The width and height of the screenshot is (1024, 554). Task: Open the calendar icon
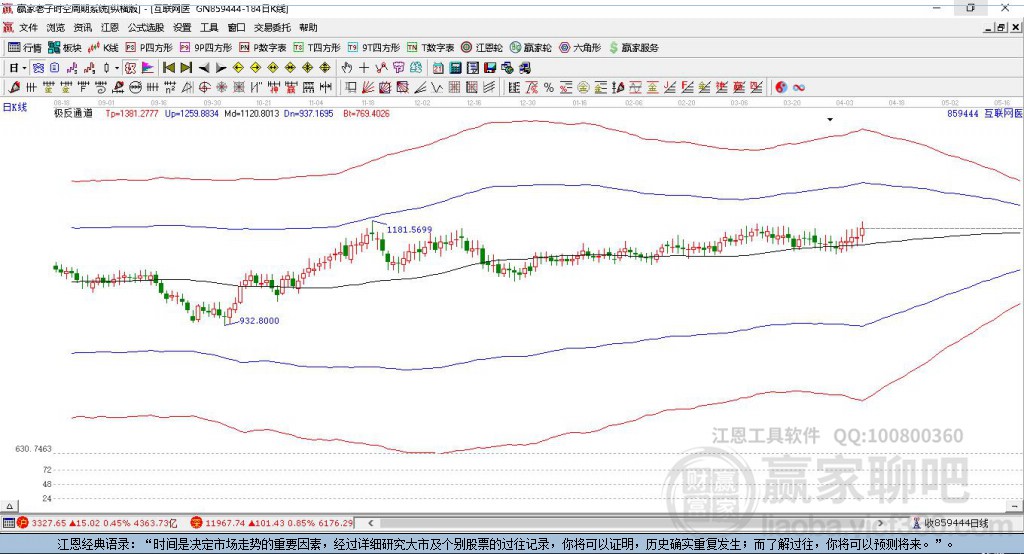pos(438,68)
